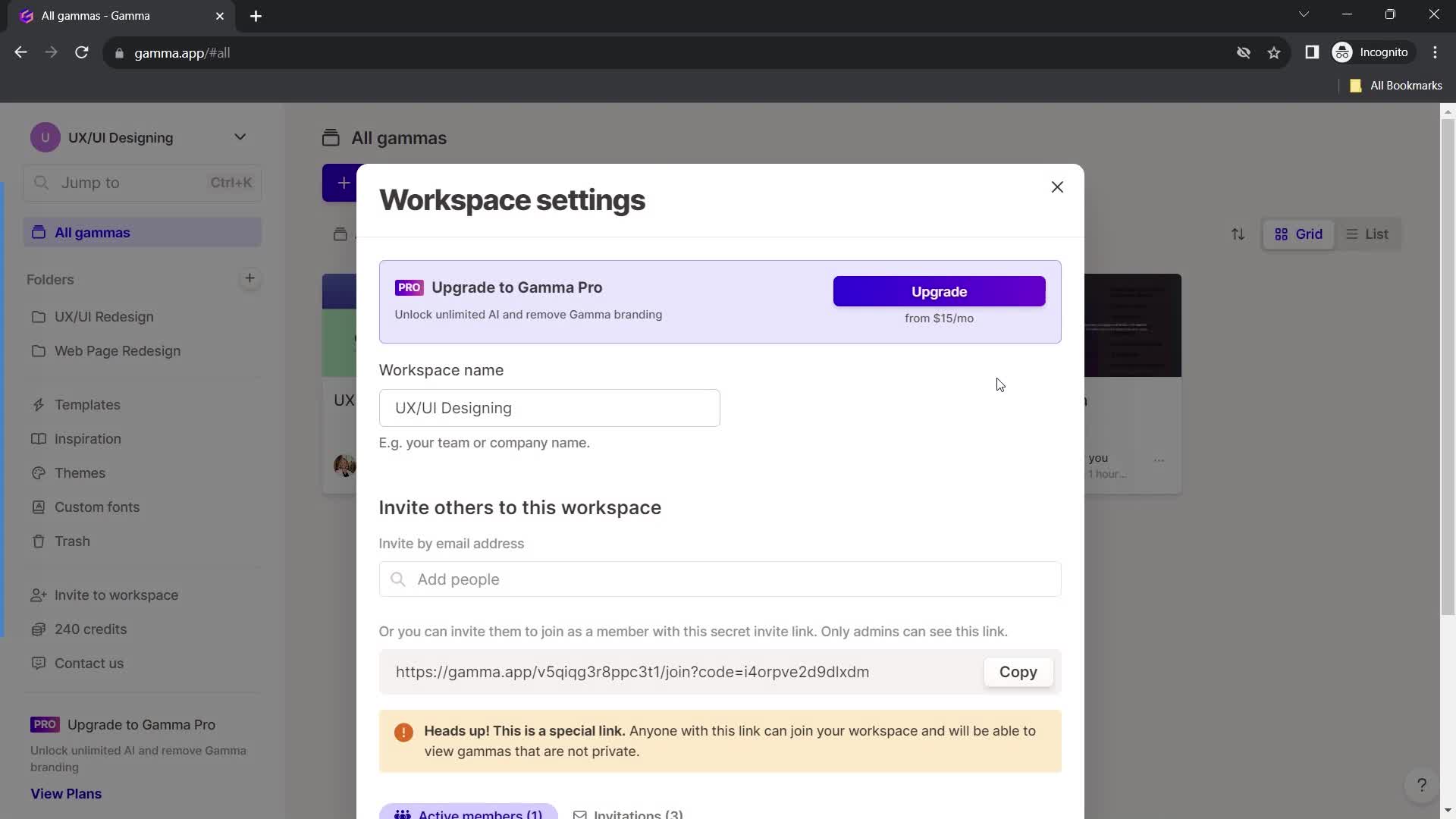Screen dimensions: 1456x819
Task: Add a new folder with plus icon
Action: 249,278
